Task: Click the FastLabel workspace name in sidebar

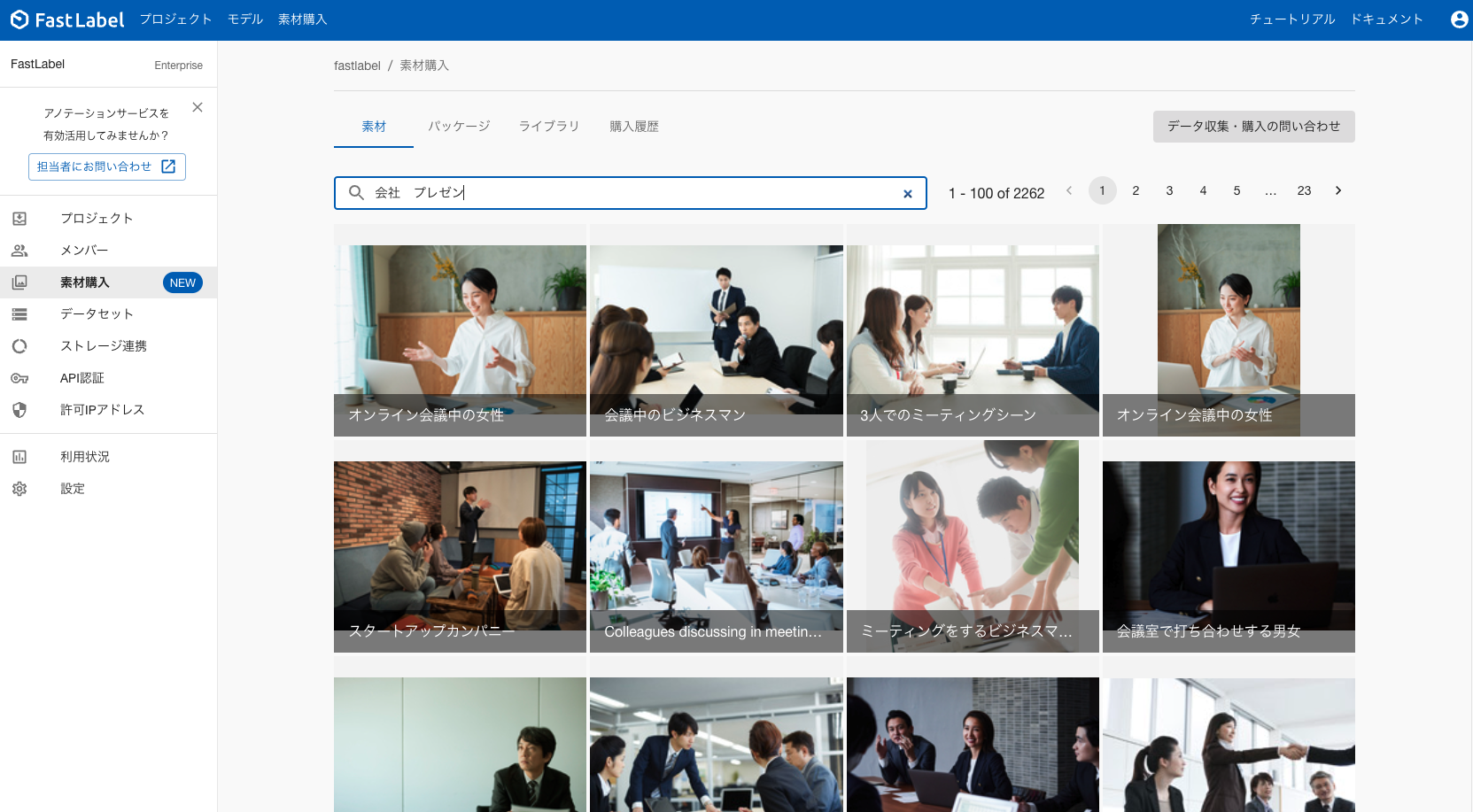Action: [x=37, y=64]
